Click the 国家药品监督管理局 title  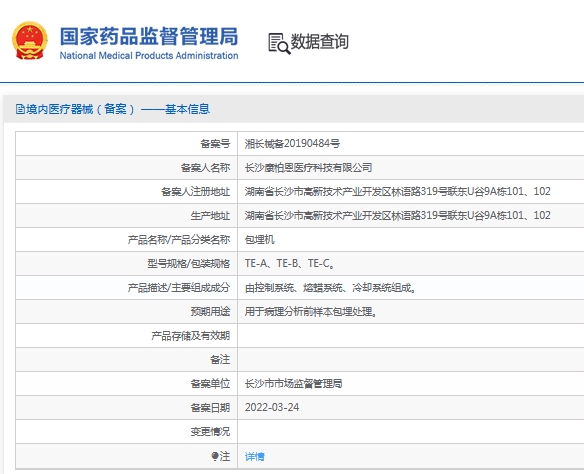click(x=149, y=36)
